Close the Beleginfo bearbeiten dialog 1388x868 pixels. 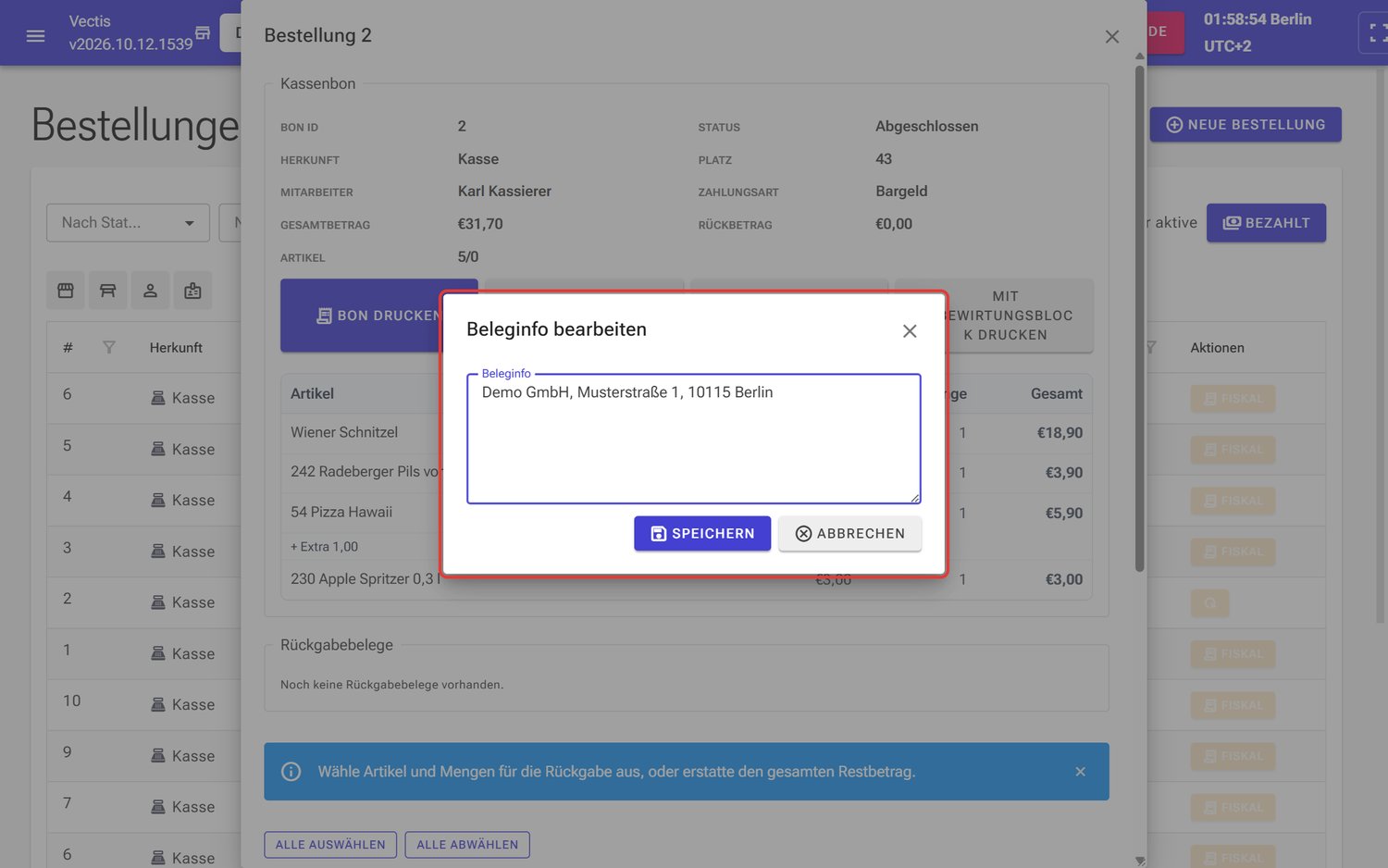(x=910, y=331)
